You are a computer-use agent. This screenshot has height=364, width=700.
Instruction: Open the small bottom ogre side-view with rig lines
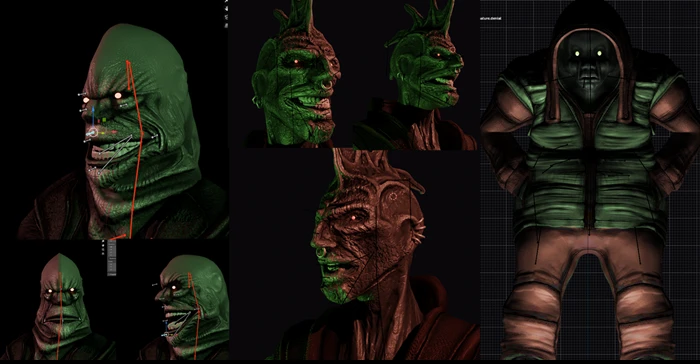(x=184, y=306)
